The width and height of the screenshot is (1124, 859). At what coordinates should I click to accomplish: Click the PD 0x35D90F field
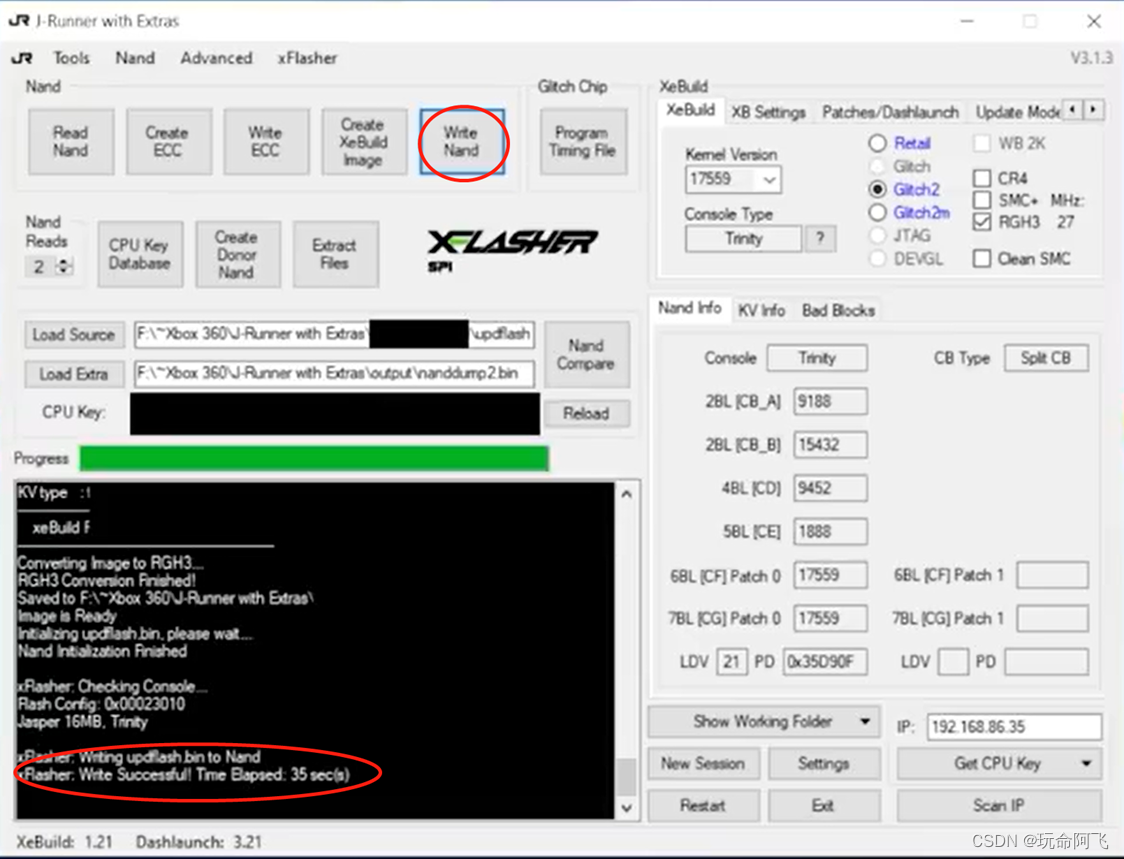click(x=825, y=661)
